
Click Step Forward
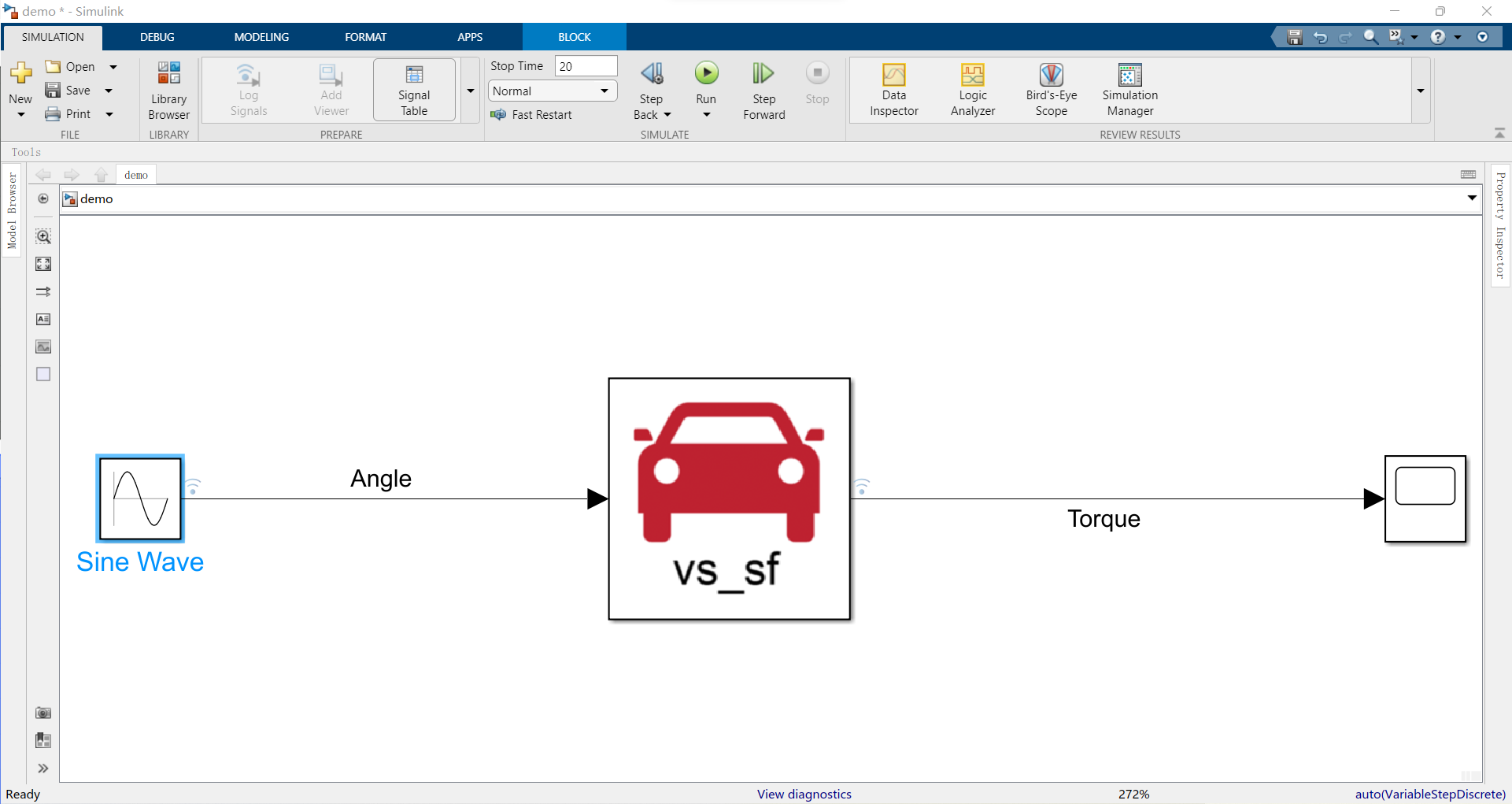[763, 90]
